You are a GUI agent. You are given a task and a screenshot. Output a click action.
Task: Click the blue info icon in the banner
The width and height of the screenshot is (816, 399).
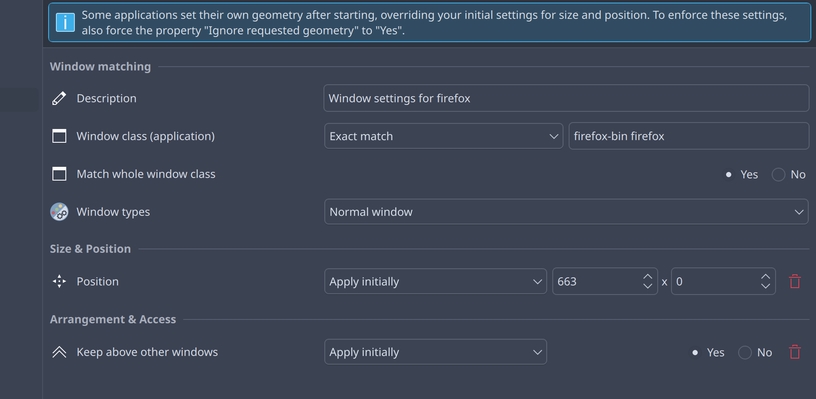[x=65, y=22]
